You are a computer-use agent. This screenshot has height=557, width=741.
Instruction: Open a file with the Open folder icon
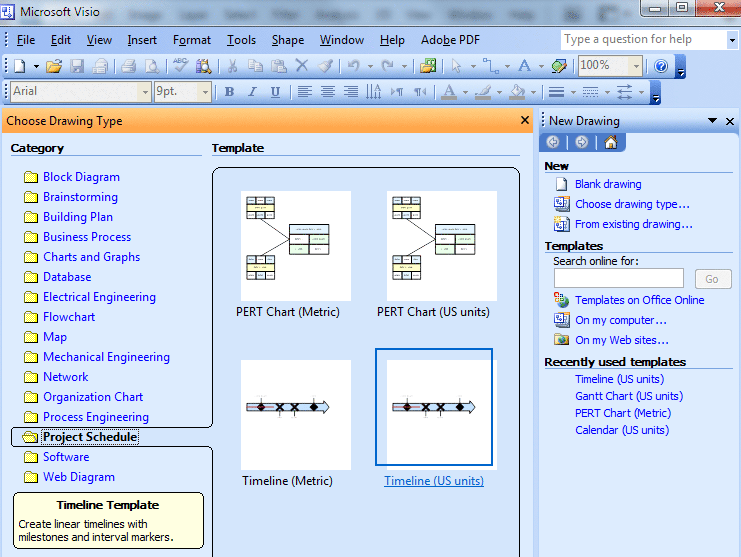pos(54,66)
